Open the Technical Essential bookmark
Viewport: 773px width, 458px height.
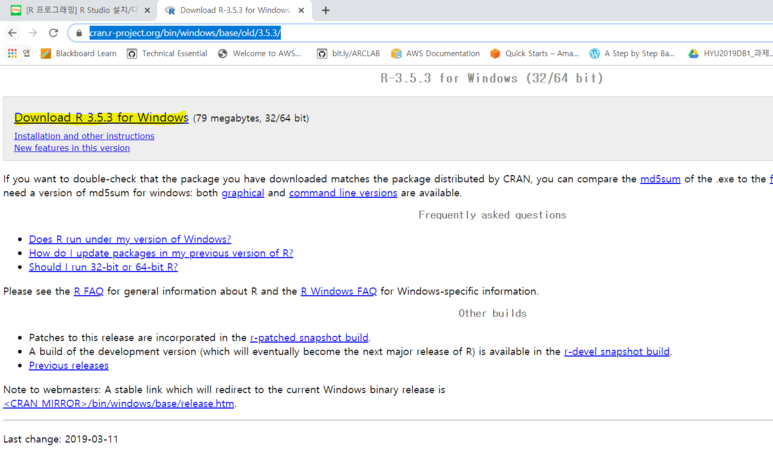point(167,53)
